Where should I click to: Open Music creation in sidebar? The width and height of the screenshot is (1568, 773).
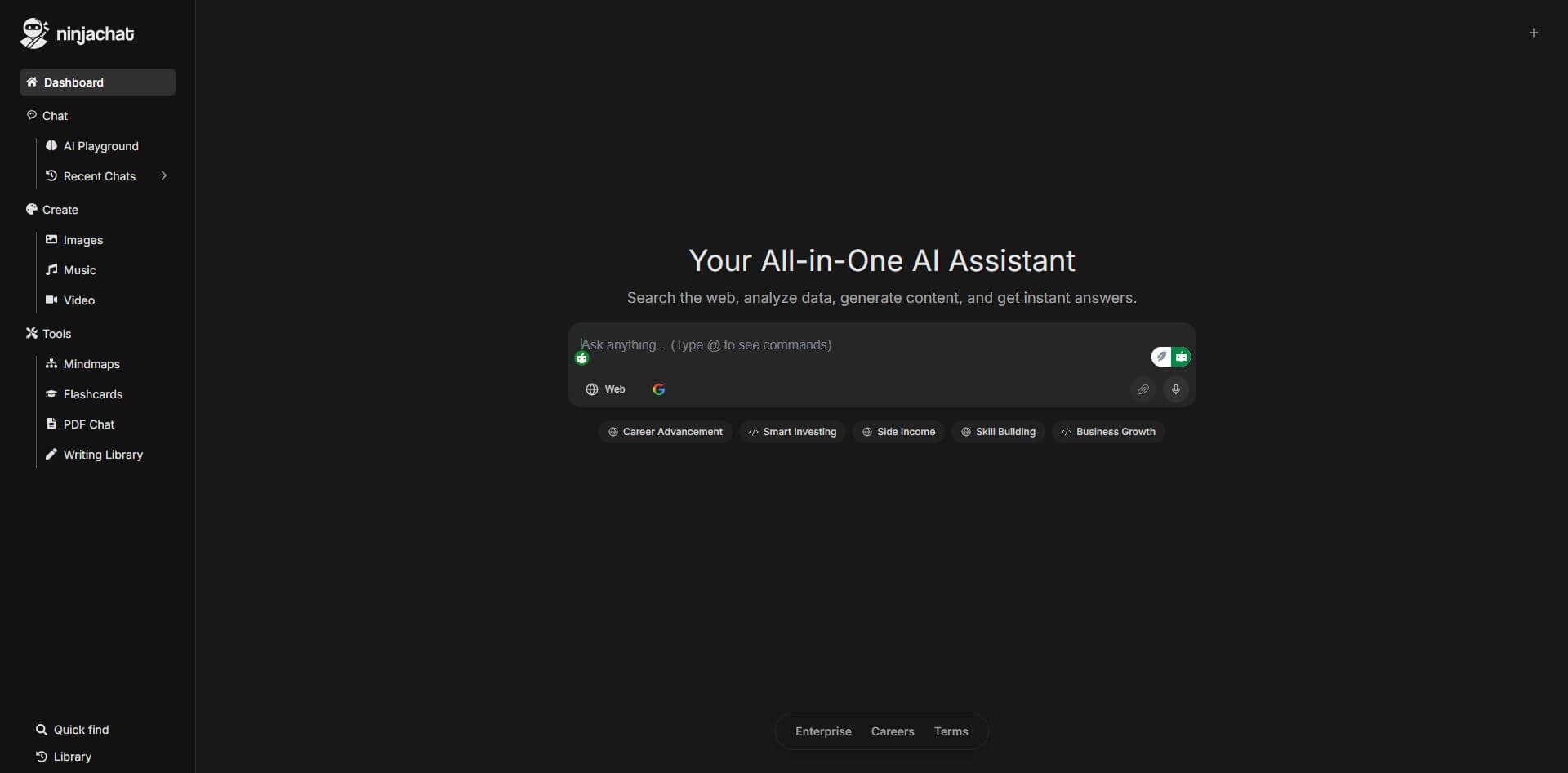coord(79,270)
